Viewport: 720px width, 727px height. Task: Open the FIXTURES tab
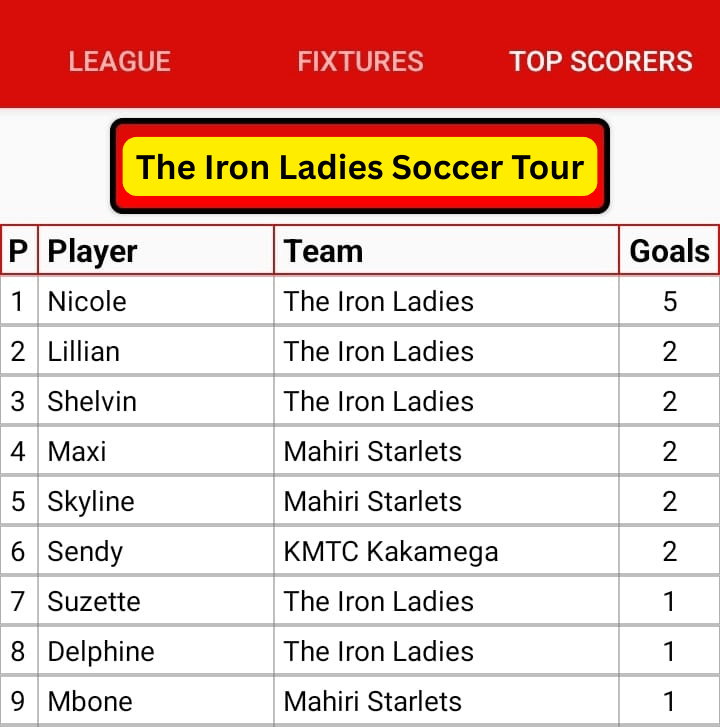[360, 61]
